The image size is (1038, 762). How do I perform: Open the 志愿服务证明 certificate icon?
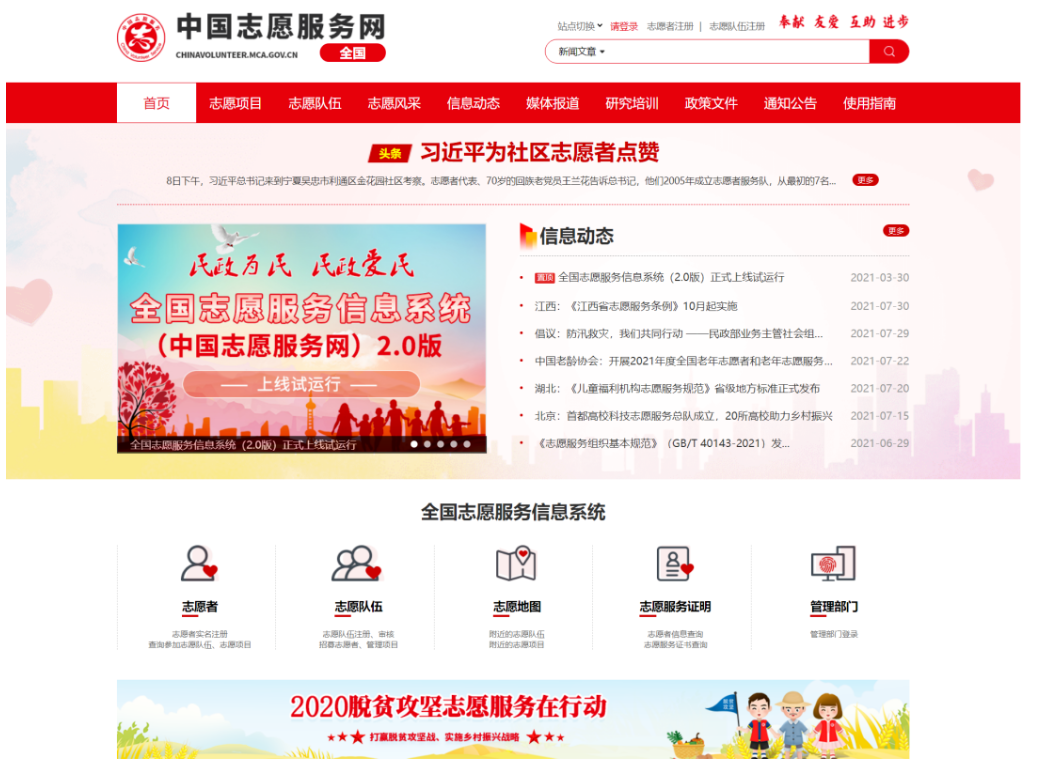pos(675,563)
